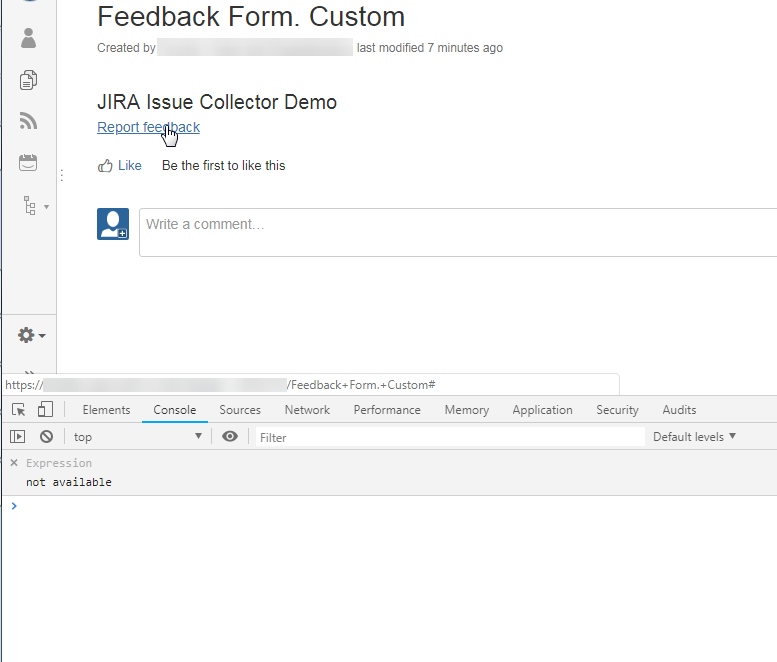Expand the page tree dropdown arrow
The width and height of the screenshot is (777, 662).
[x=46, y=207]
